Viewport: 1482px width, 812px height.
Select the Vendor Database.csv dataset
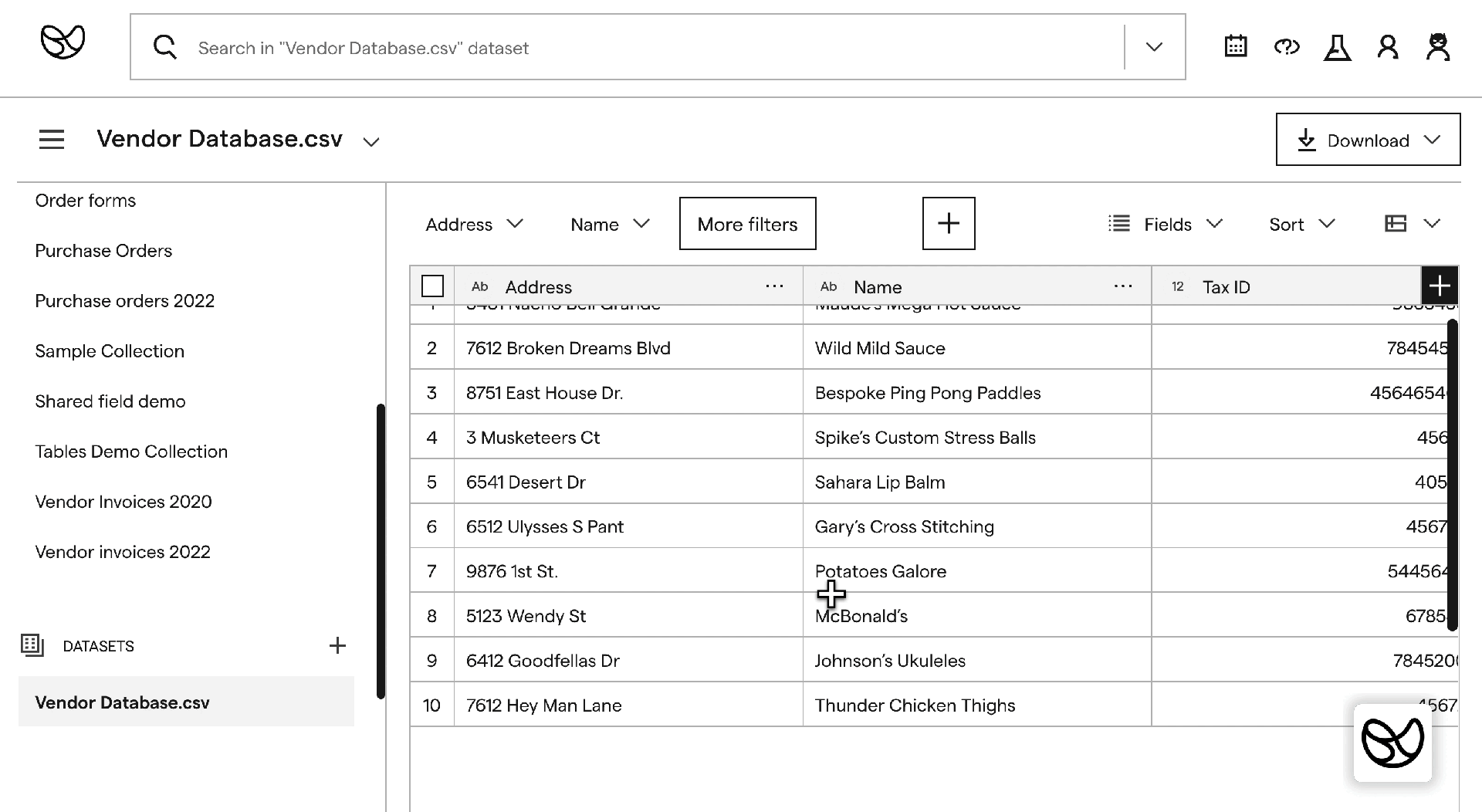(186, 702)
